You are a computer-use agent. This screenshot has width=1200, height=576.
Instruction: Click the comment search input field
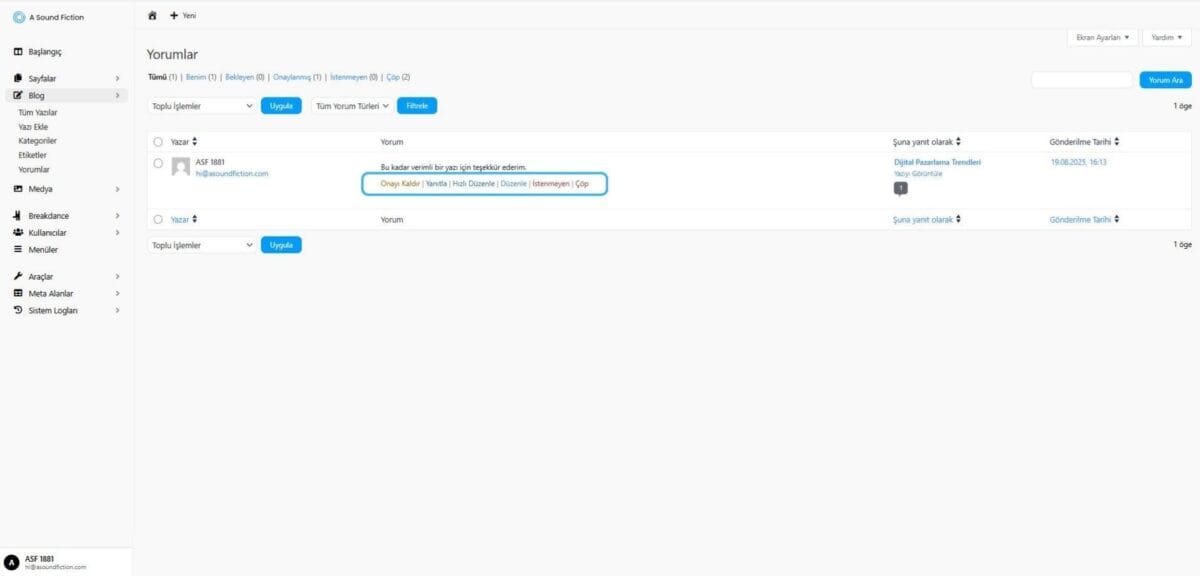[x=1082, y=80]
